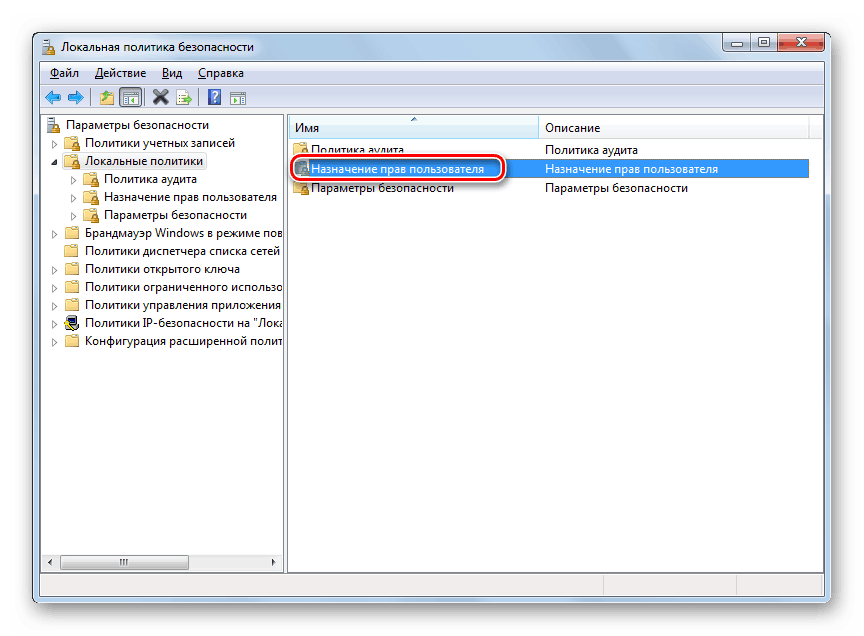Click the window title bar app icon
Screen dimensions: 864x636
[x=49, y=47]
